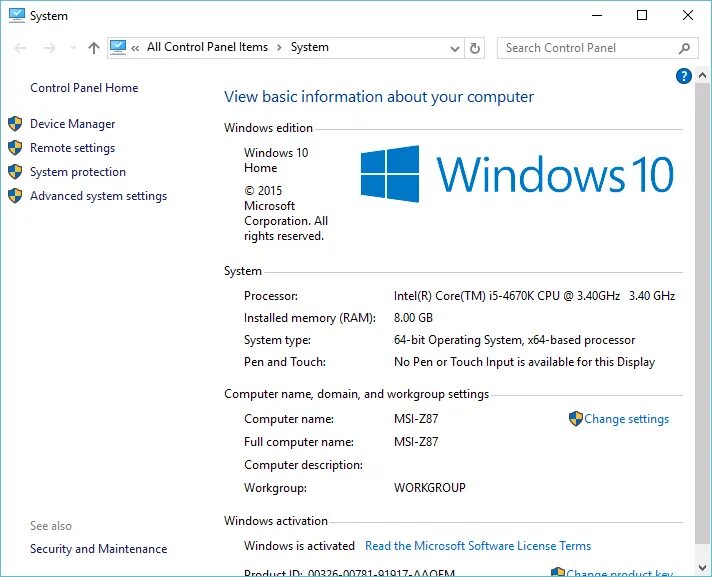Click the breadcrumb arrow after All Control Panel Items

pyautogui.click(x=279, y=48)
